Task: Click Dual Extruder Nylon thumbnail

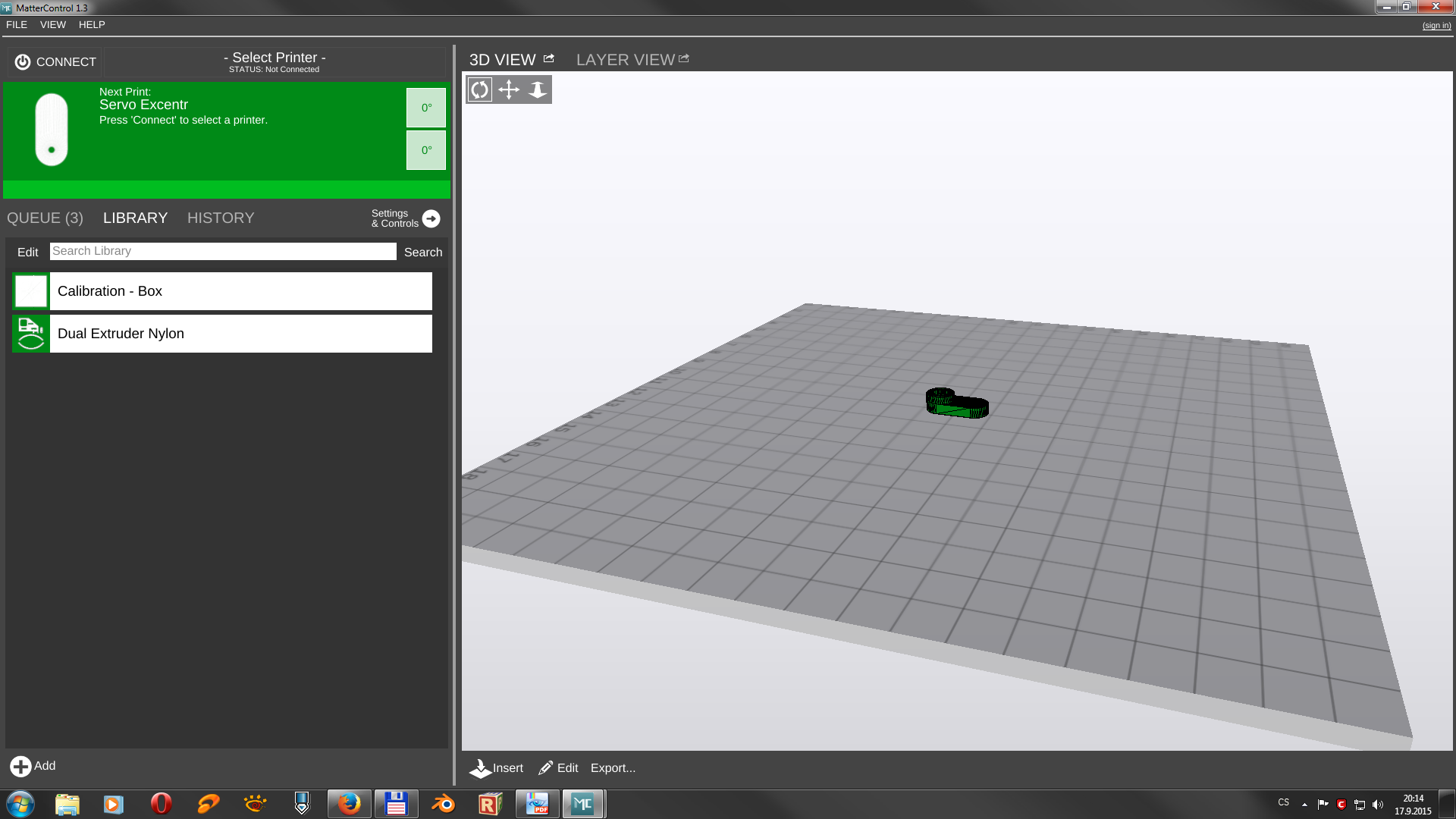Action: pyautogui.click(x=31, y=334)
